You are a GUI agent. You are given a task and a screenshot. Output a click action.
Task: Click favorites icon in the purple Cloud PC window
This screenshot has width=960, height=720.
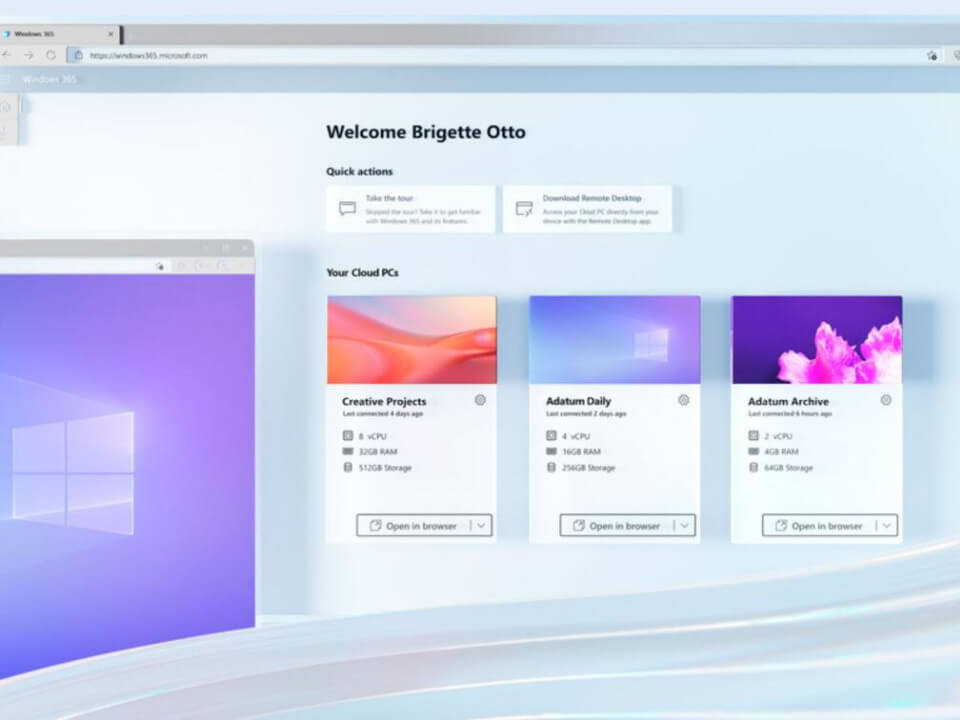click(160, 266)
